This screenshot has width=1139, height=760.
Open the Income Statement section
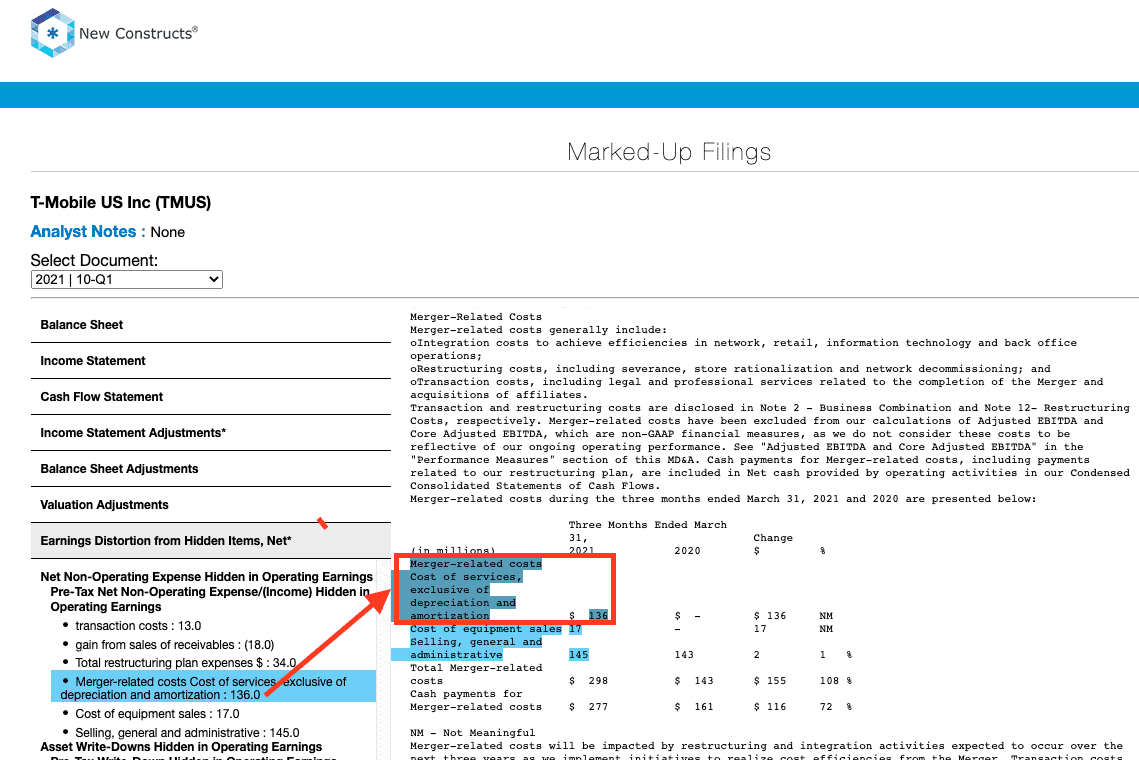[x=211, y=361]
